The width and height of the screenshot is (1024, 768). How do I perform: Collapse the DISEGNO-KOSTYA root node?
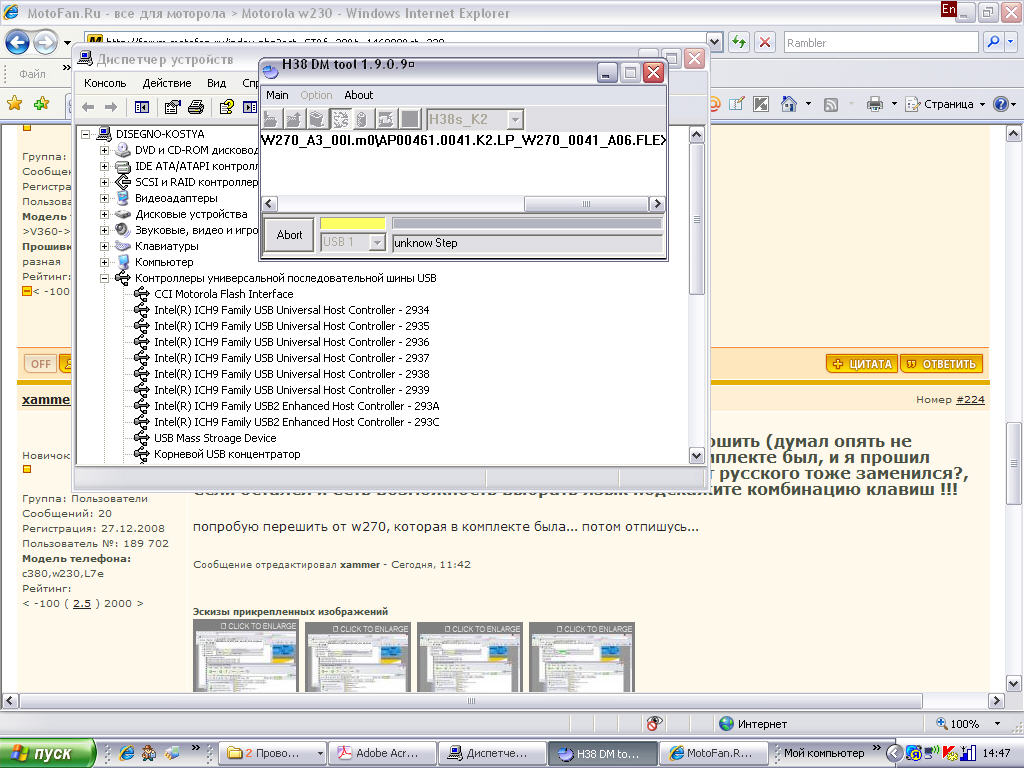point(86,134)
